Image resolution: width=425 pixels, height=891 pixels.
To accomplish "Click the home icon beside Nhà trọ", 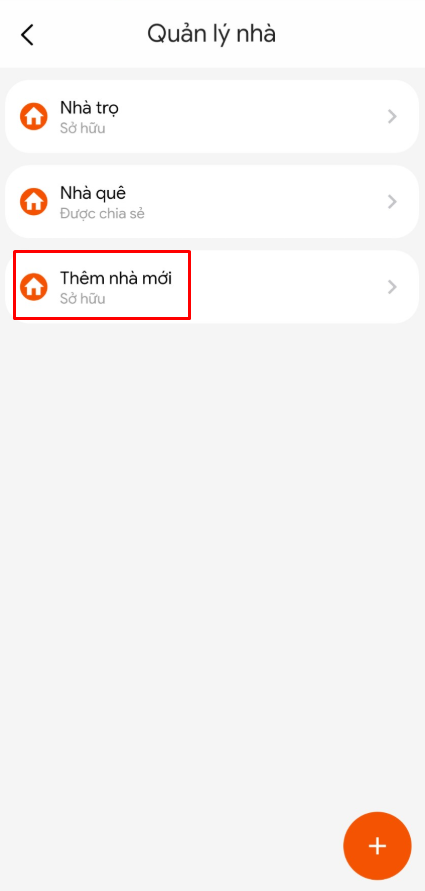I will (34, 116).
